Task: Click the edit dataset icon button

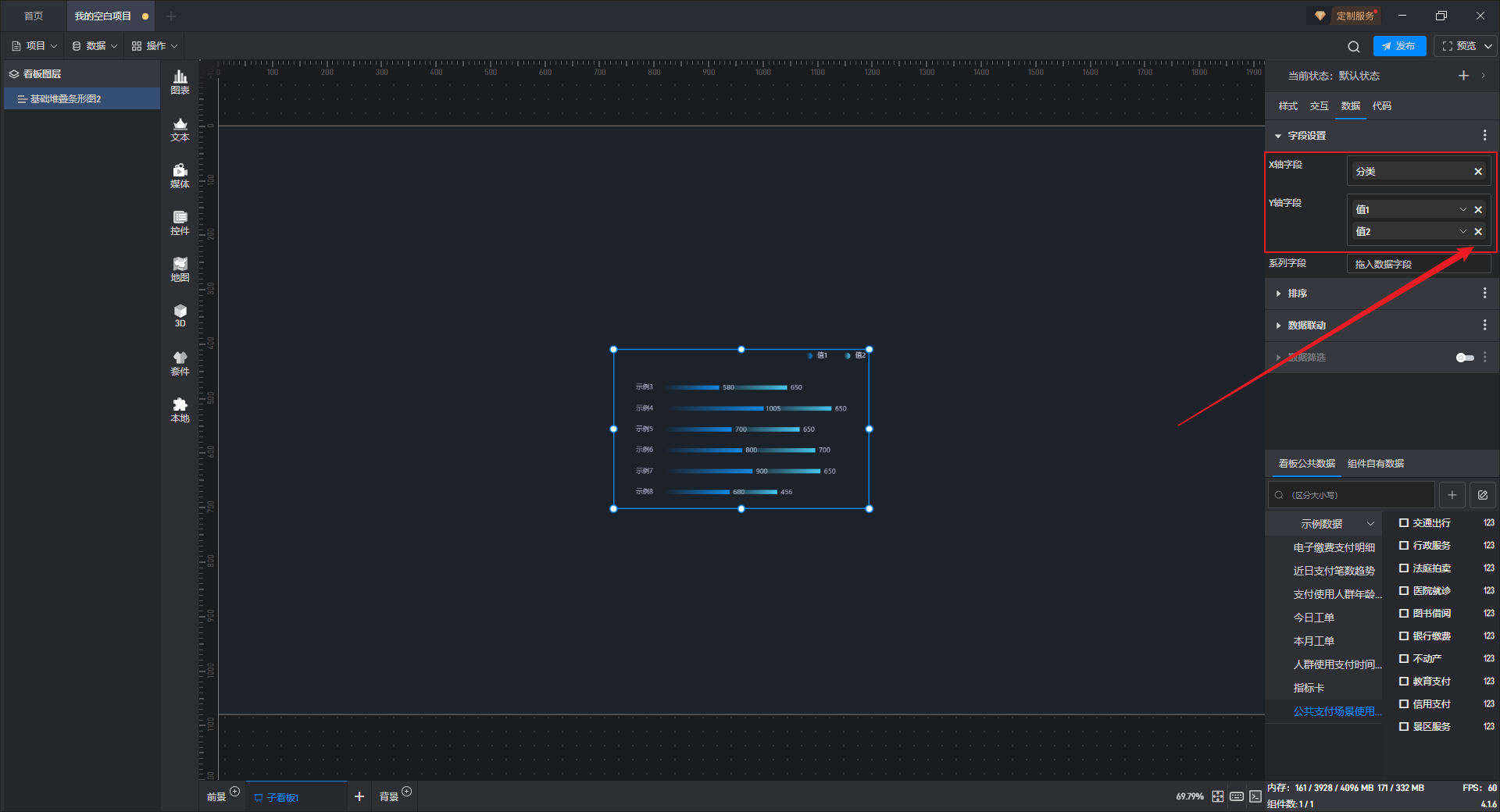Action: pyautogui.click(x=1482, y=495)
